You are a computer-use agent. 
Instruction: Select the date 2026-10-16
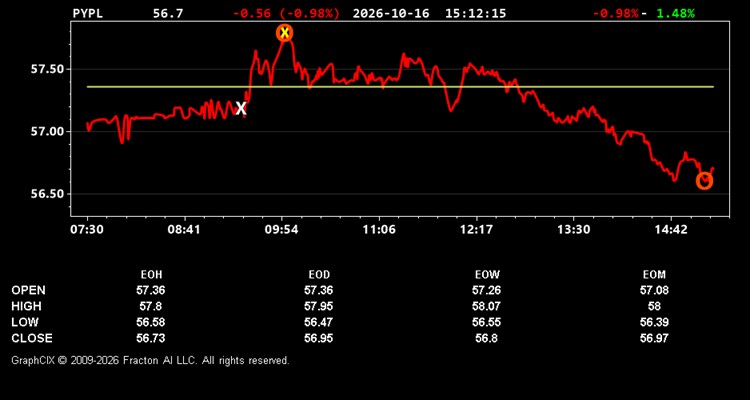pos(391,13)
